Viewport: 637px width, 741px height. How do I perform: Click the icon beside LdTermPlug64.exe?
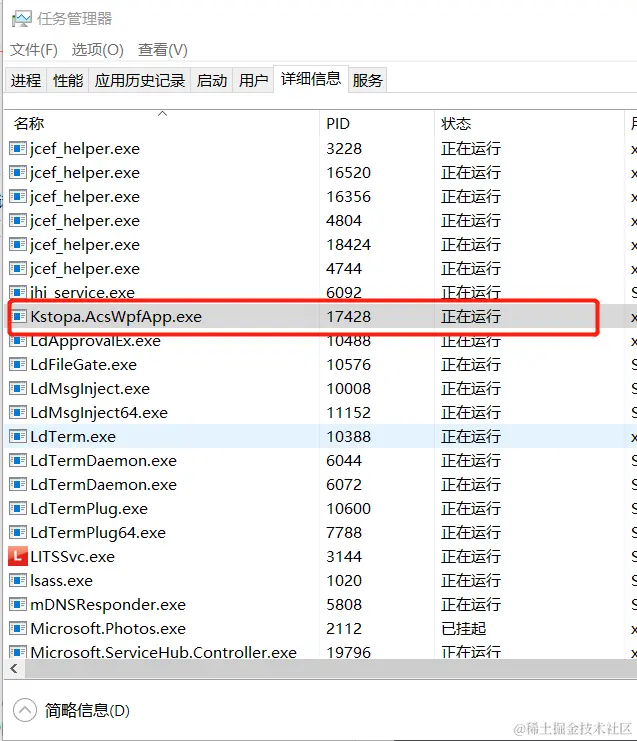(x=18, y=533)
